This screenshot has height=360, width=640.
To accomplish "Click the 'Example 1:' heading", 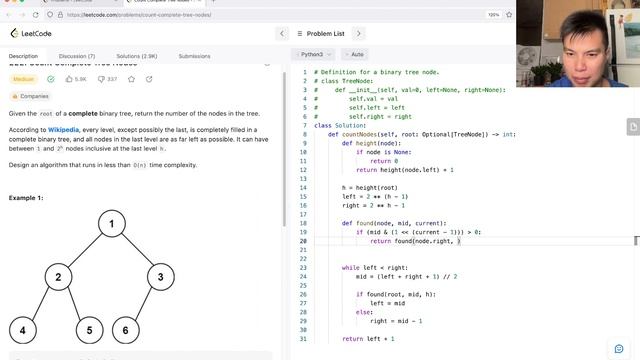I will tap(26, 198).
